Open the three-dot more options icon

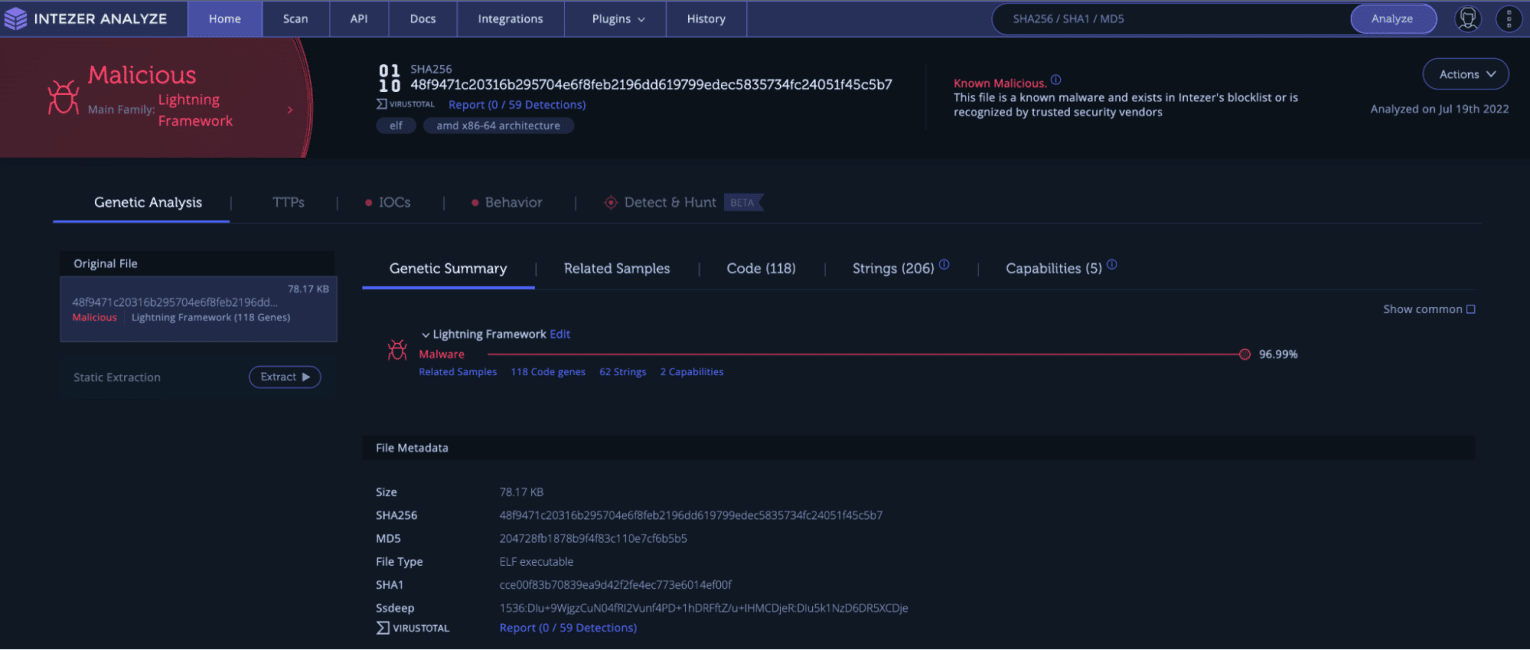coord(1508,19)
